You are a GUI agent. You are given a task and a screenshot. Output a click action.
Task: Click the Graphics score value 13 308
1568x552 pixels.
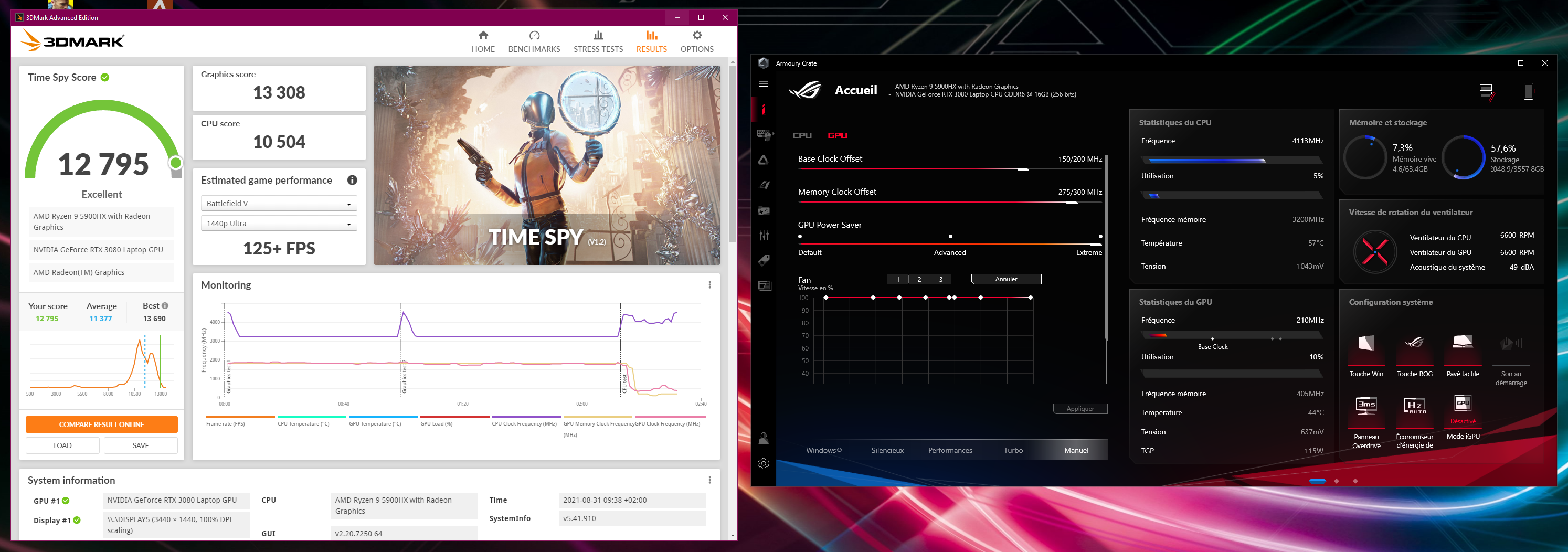279,92
